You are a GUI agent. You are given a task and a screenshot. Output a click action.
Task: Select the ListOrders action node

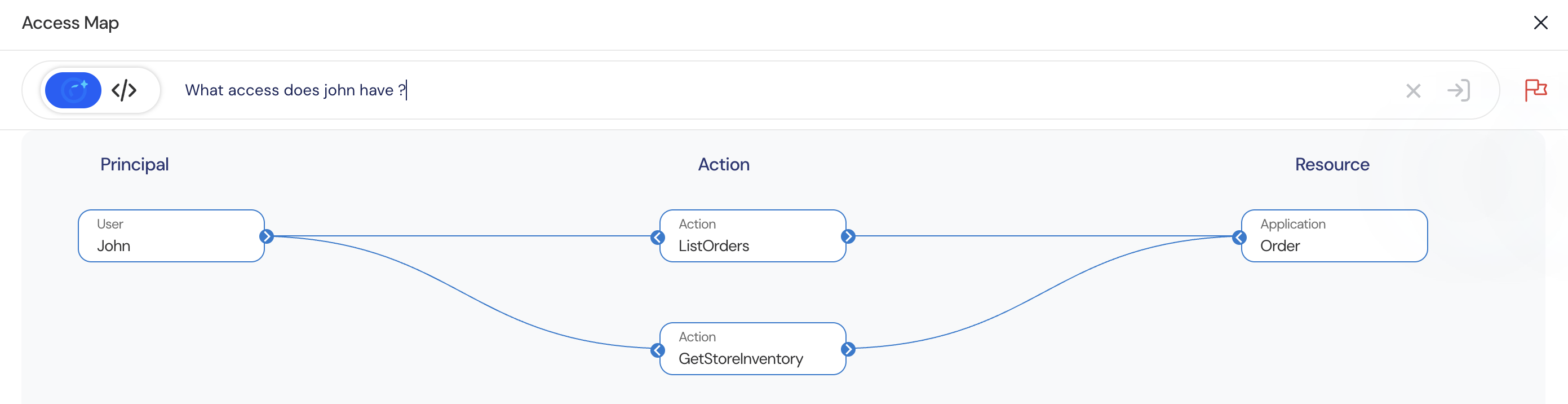point(752,236)
